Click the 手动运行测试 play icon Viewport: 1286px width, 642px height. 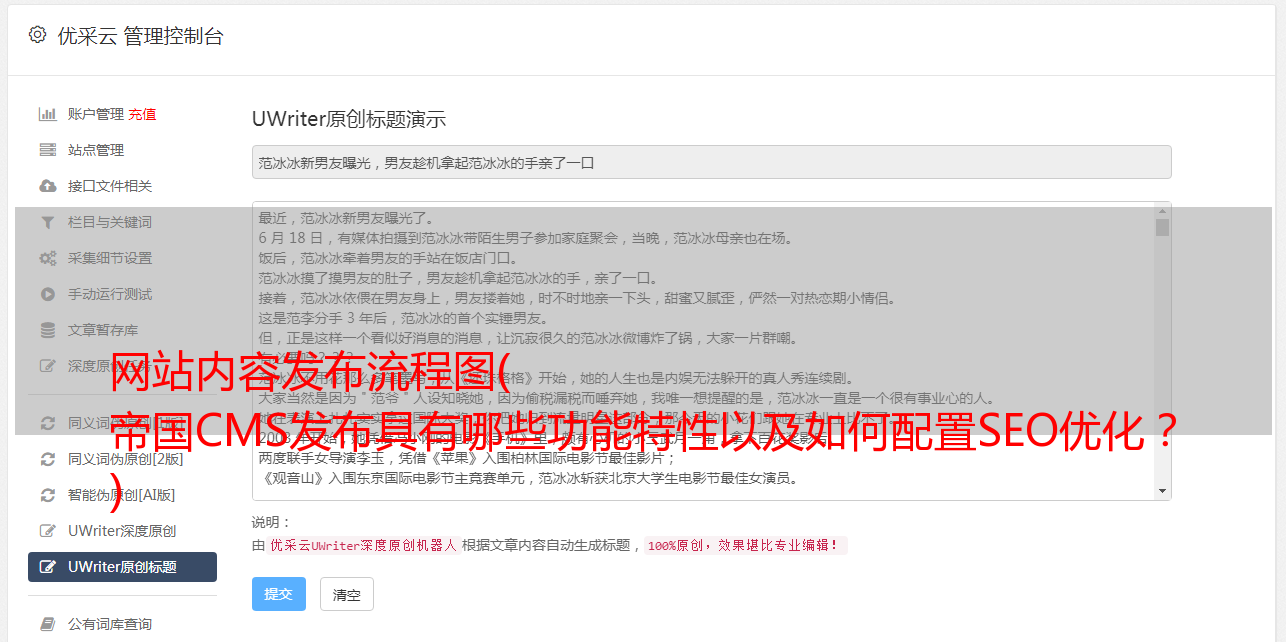(47, 294)
